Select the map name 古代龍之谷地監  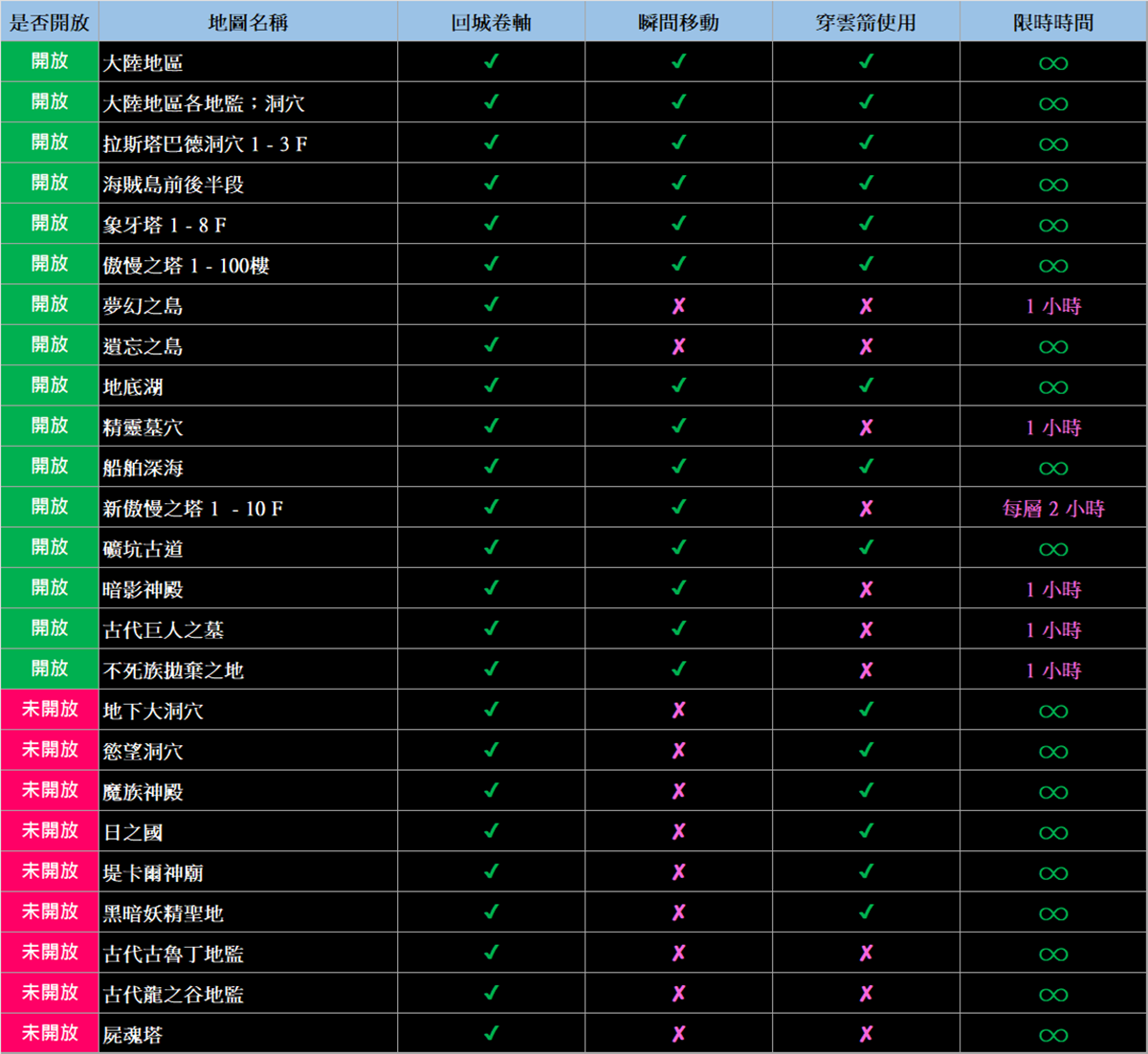173,995
